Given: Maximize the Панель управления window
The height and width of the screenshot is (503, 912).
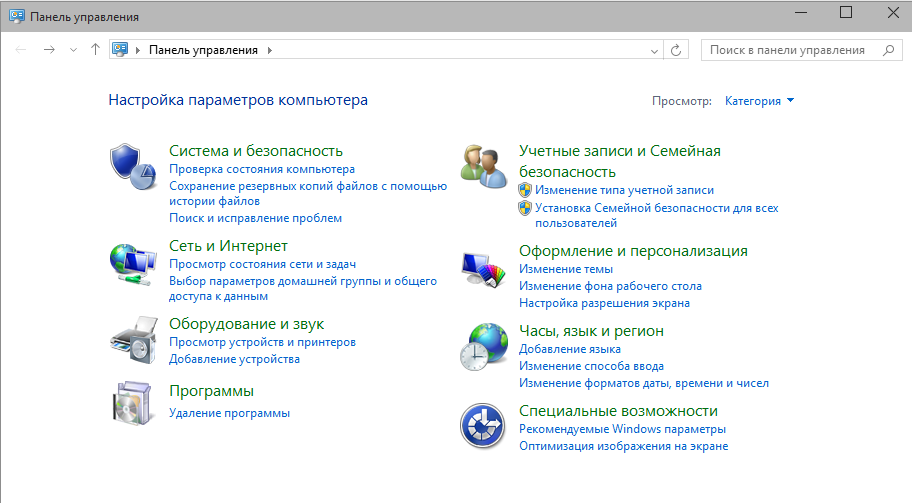Looking at the screenshot, I should tap(846, 13).
